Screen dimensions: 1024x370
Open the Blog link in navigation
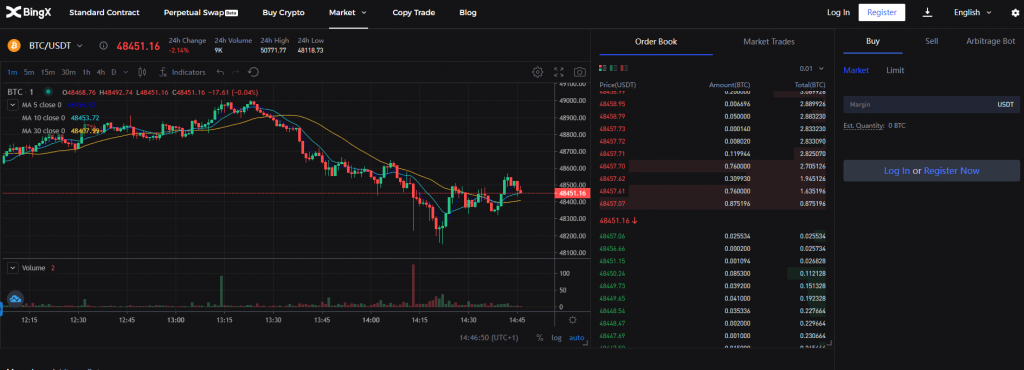pyautogui.click(x=468, y=12)
